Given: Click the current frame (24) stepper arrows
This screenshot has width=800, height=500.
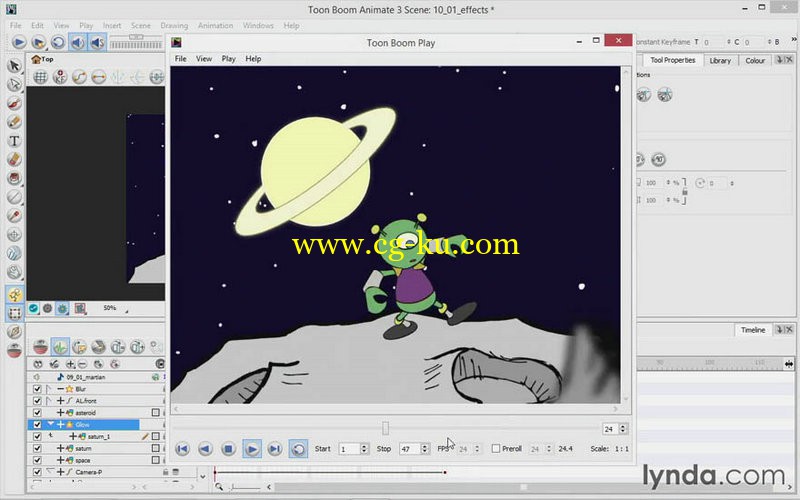Looking at the screenshot, I should tap(622, 429).
